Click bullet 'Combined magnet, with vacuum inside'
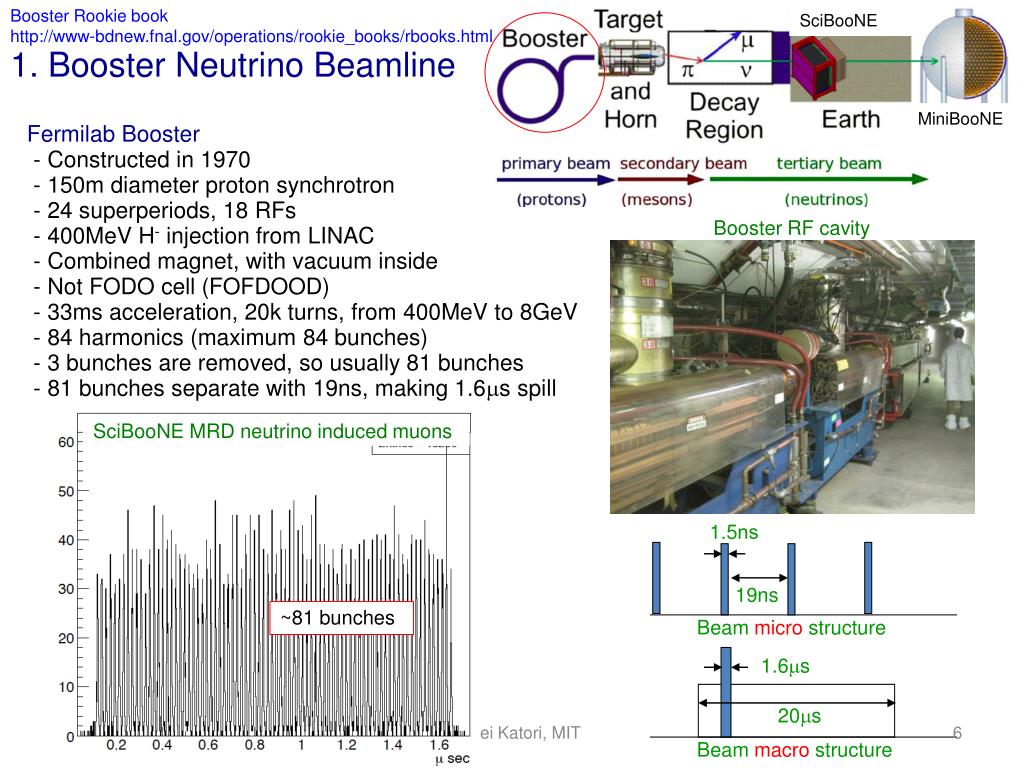The image size is (1024, 768). [235, 261]
